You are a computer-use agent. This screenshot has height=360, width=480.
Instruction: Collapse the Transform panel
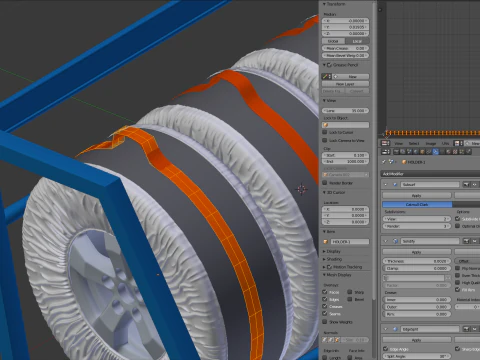coord(324,4)
